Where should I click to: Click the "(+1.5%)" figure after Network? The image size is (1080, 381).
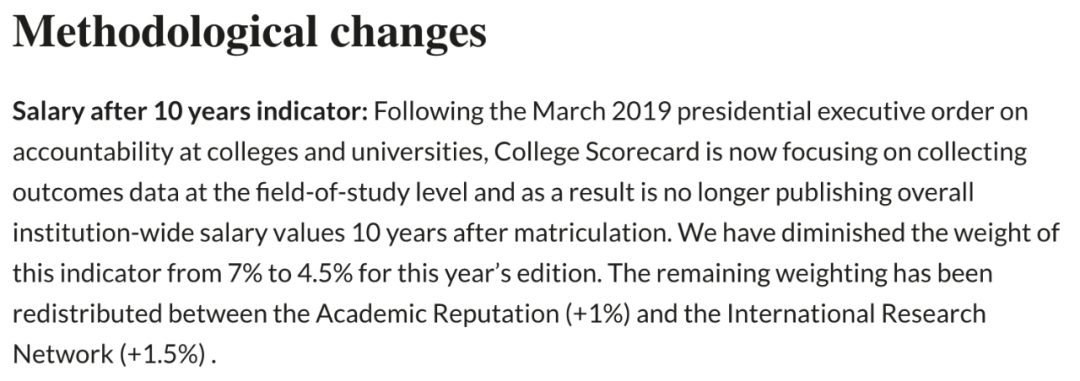(x=163, y=355)
